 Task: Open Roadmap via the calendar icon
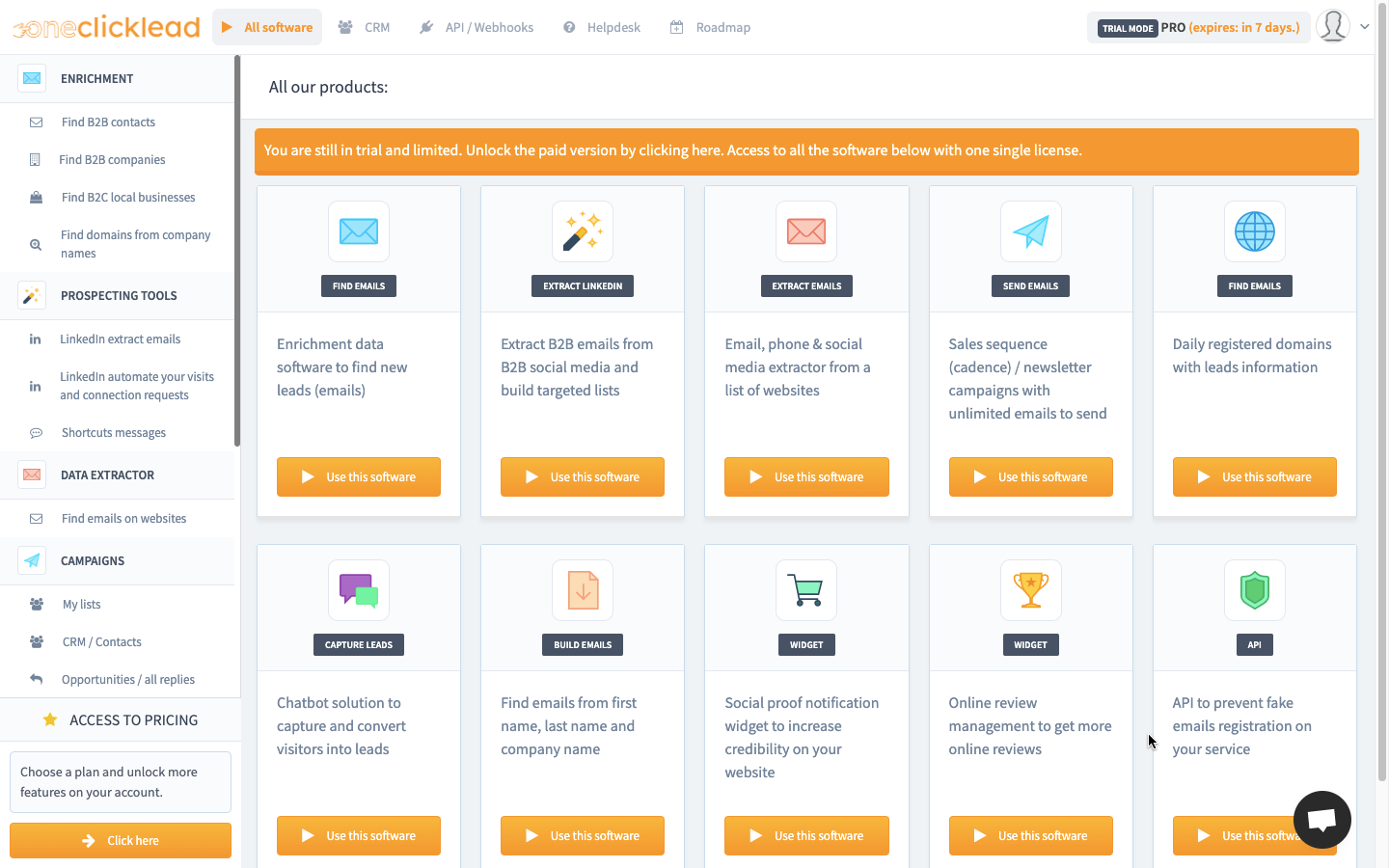point(676,27)
